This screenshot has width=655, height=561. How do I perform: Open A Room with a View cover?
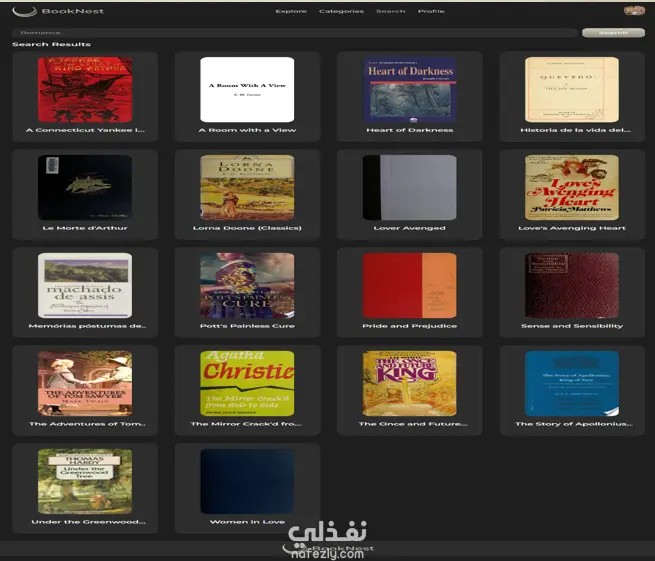click(x=247, y=90)
